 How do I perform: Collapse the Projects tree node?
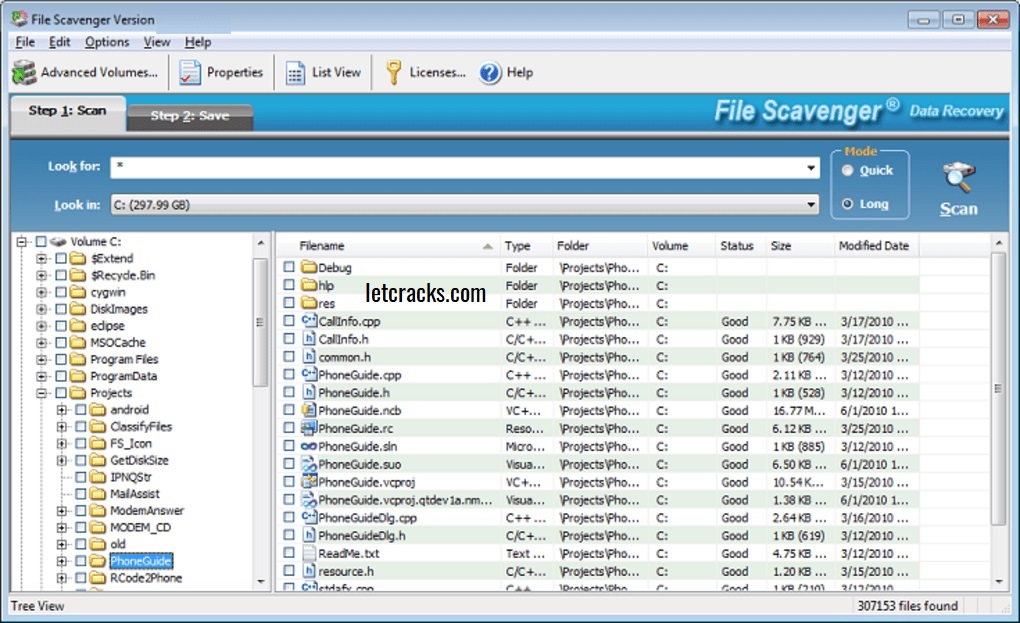[42, 393]
